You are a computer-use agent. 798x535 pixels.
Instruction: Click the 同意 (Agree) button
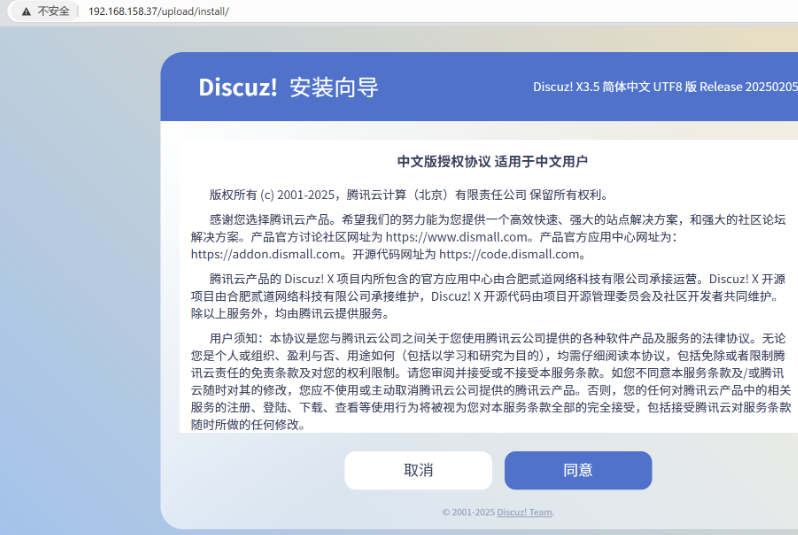[578, 470]
